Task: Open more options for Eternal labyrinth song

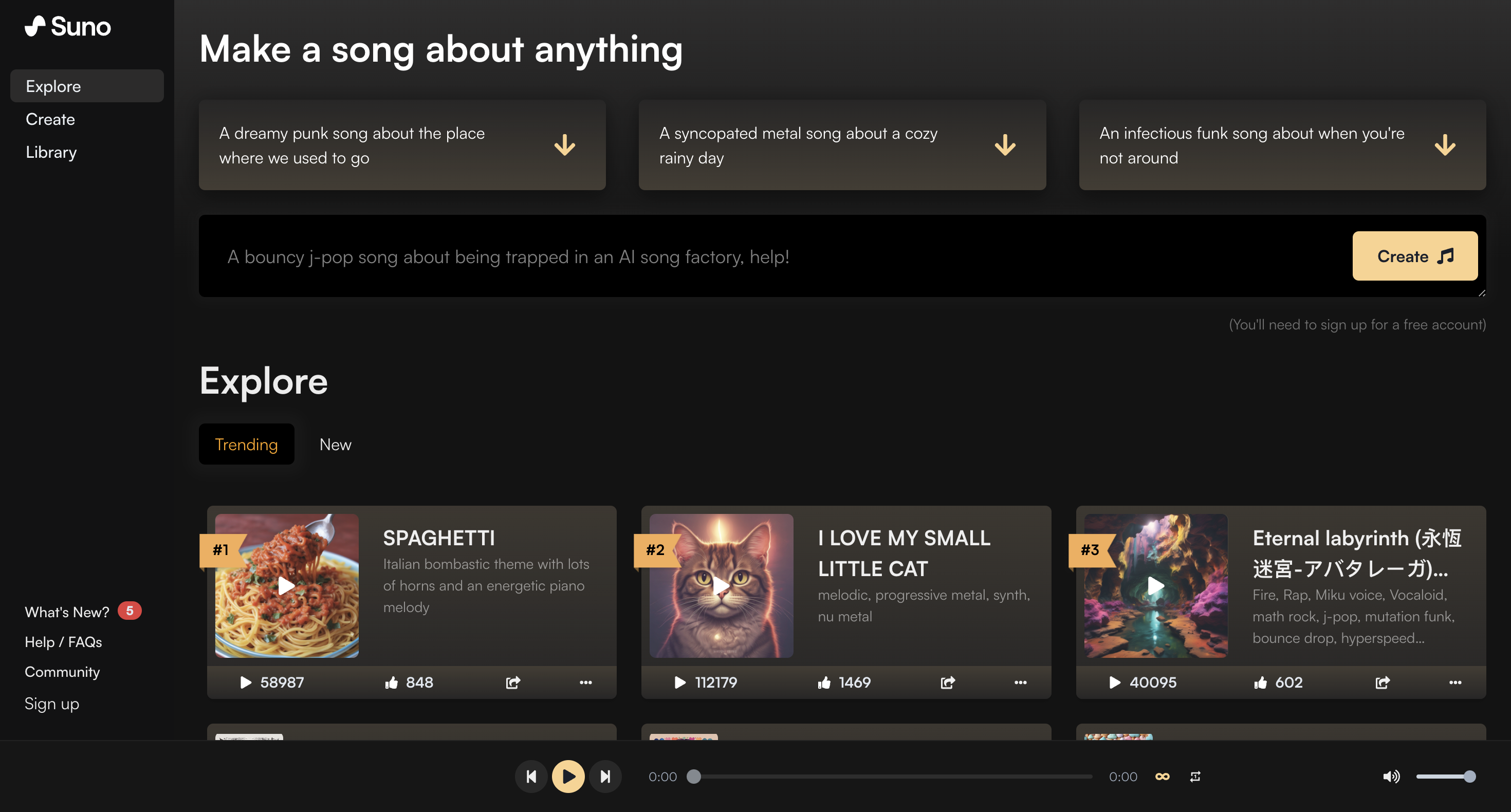Action: click(x=1454, y=682)
